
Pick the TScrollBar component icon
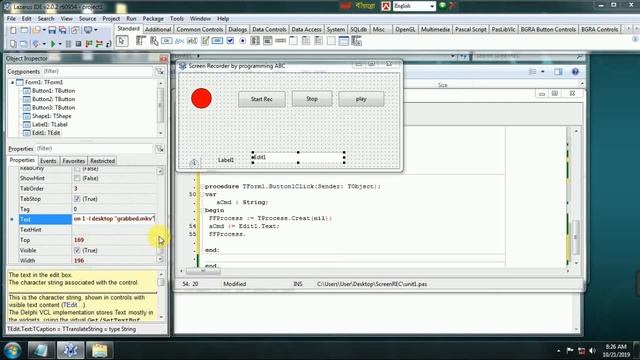[x=280, y=41]
